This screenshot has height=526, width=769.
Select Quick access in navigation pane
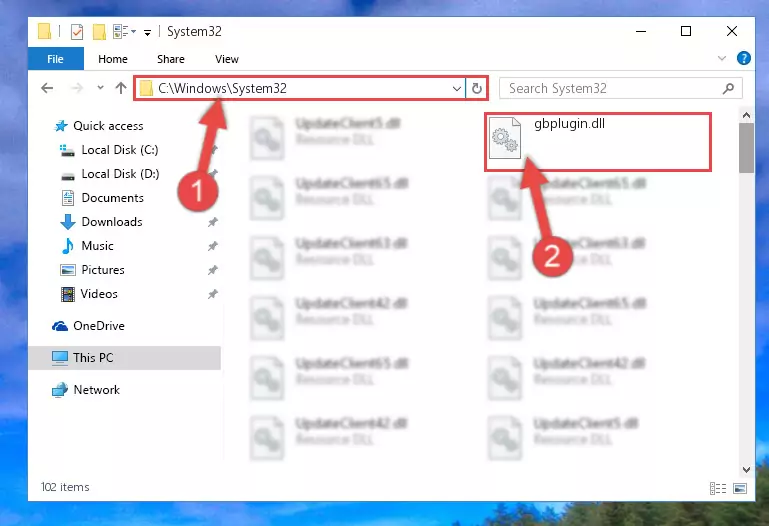[x=108, y=126]
